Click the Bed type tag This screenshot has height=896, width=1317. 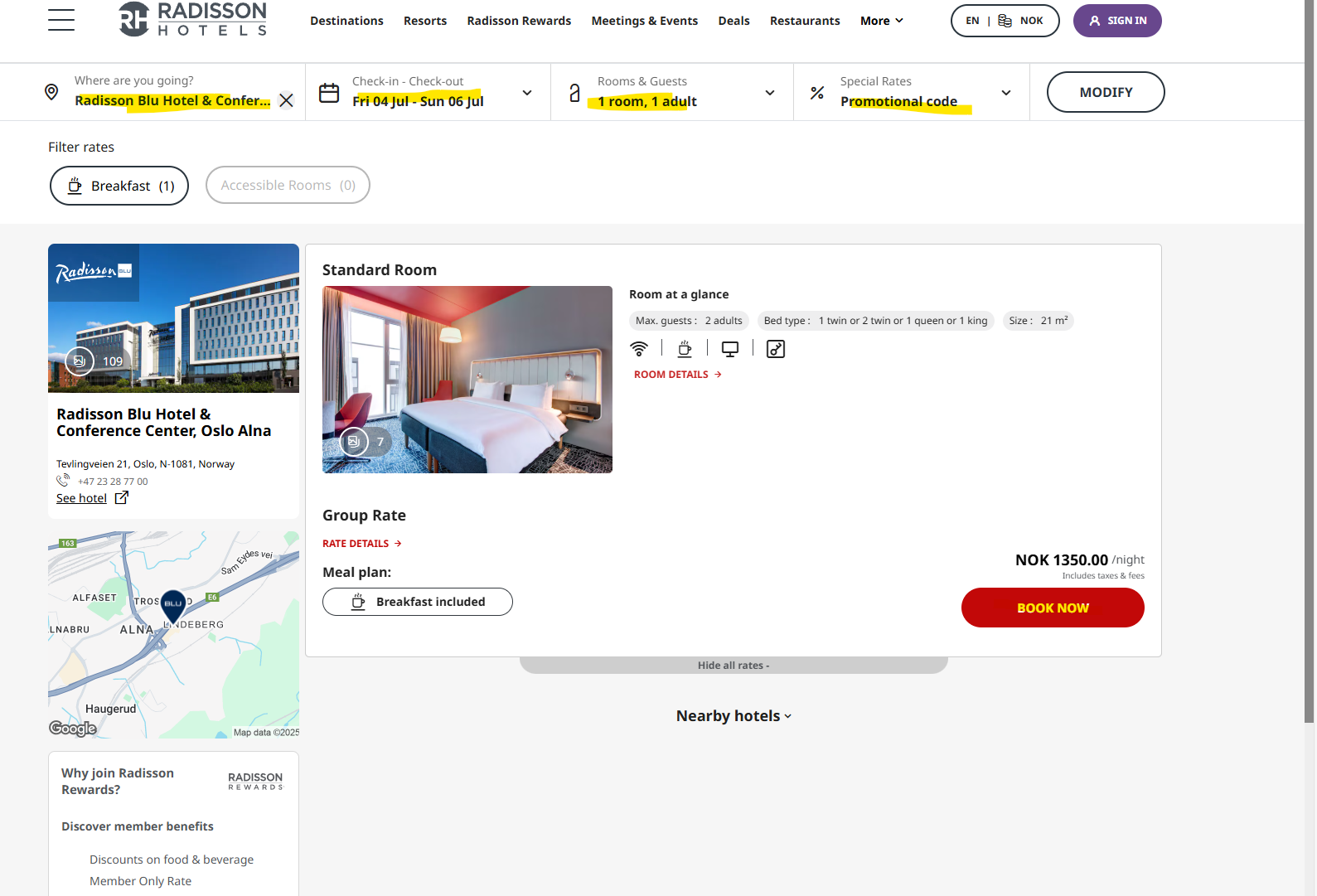point(875,321)
